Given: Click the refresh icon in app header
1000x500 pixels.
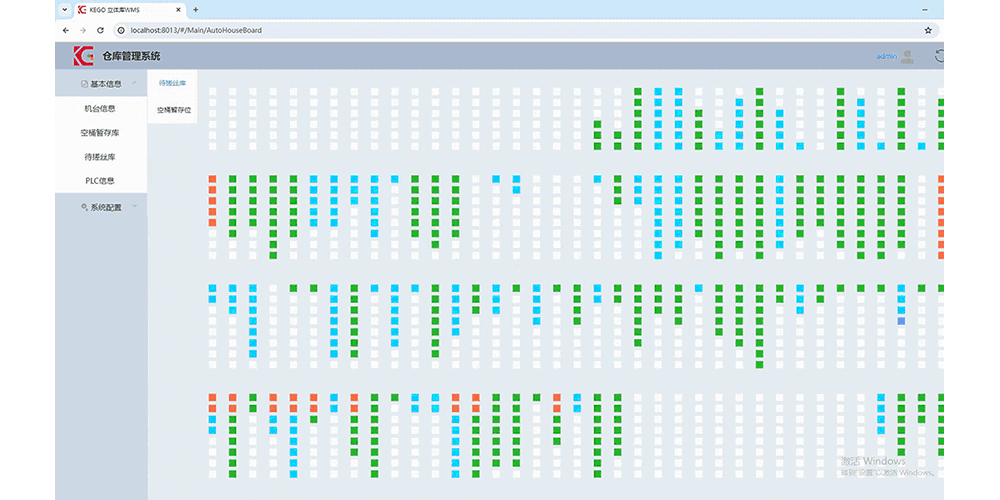Looking at the screenshot, I should point(940,56).
